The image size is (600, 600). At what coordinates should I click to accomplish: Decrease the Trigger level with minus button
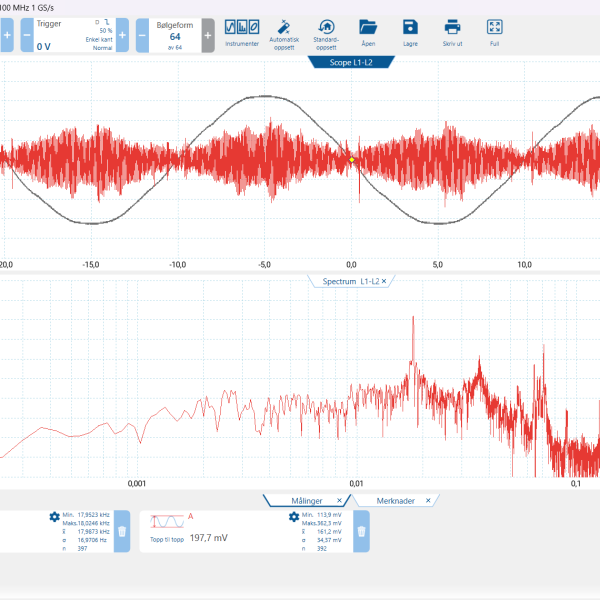coord(27,35)
